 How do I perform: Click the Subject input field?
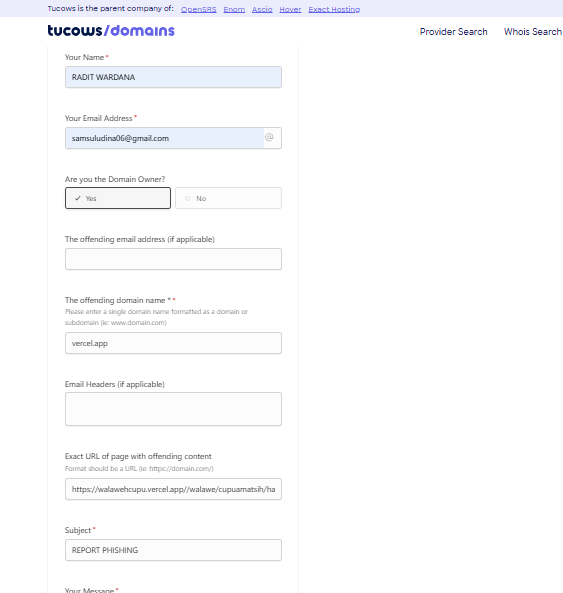(173, 550)
